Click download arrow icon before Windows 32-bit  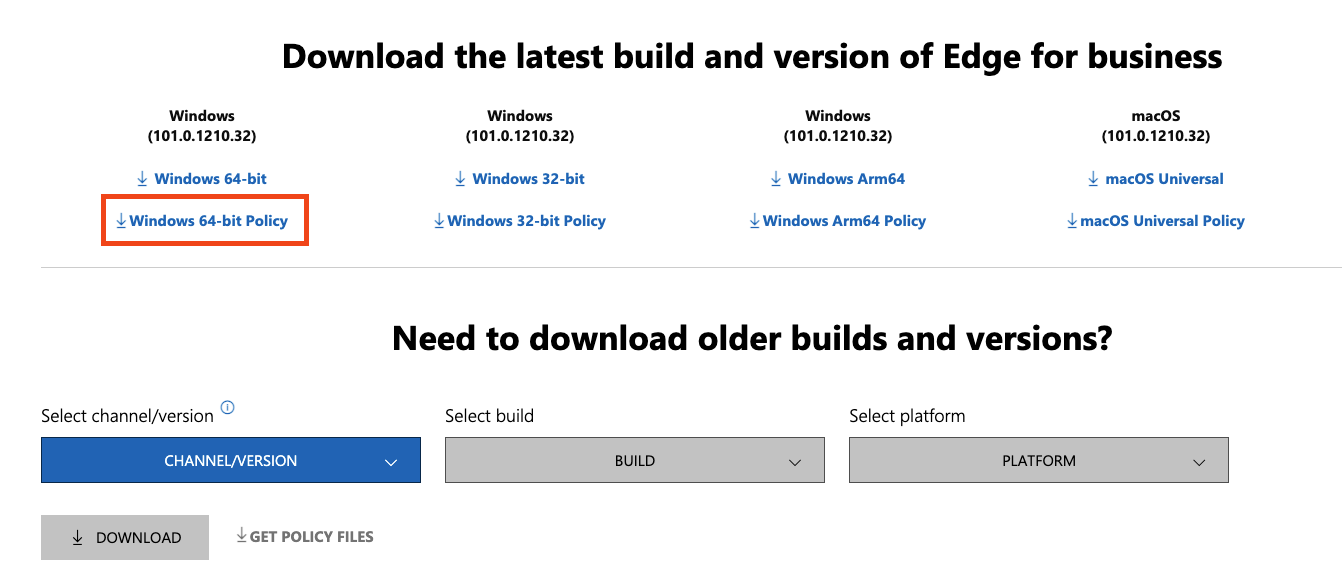click(460, 179)
